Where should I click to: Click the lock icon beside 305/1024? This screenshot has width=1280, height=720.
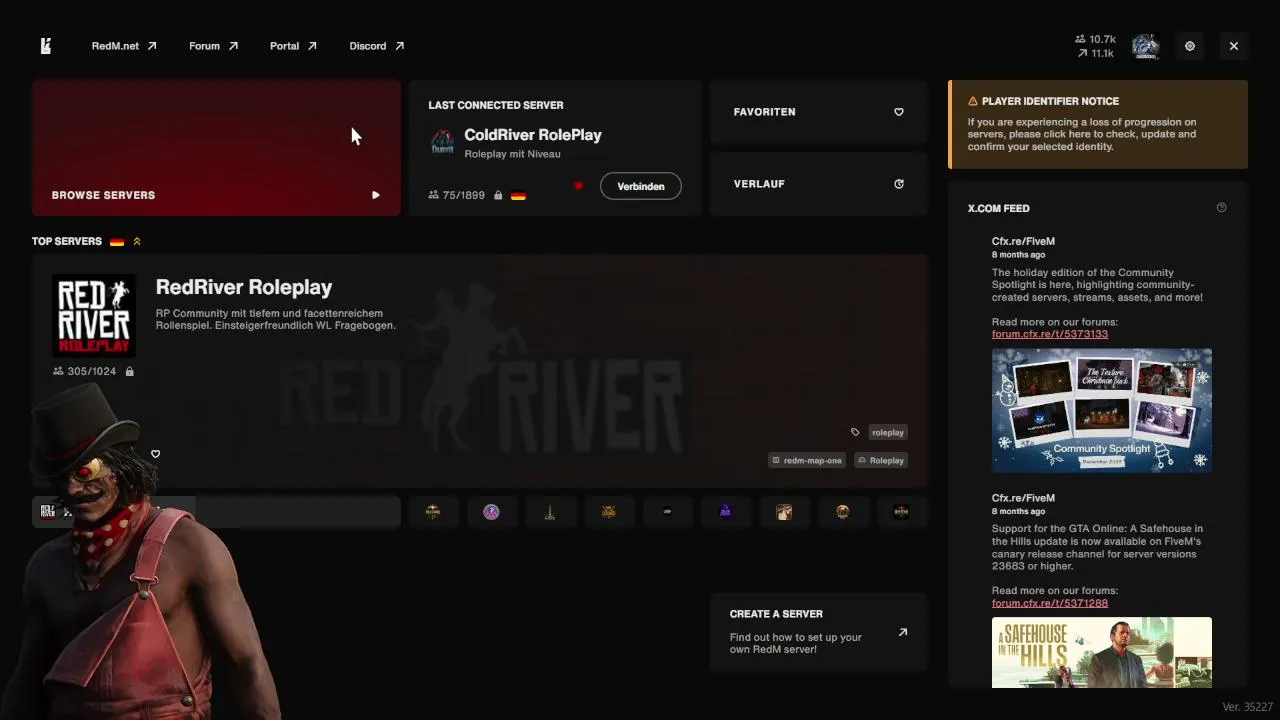129,372
